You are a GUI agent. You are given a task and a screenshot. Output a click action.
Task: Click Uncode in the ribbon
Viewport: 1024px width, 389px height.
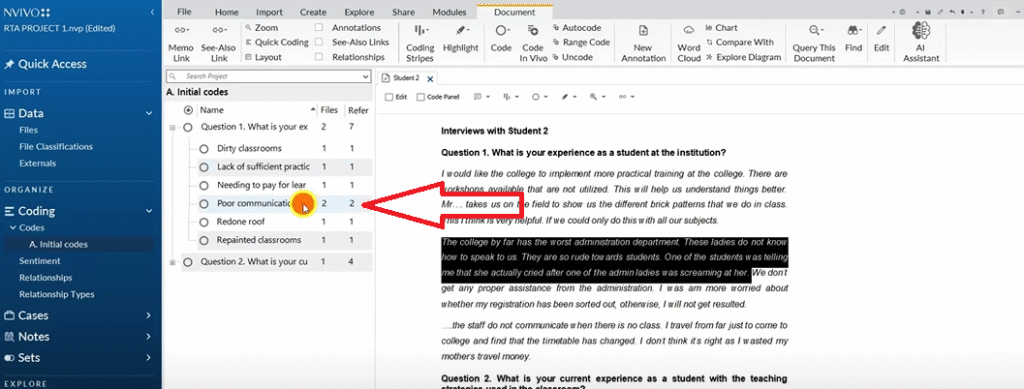click(x=572, y=57)
